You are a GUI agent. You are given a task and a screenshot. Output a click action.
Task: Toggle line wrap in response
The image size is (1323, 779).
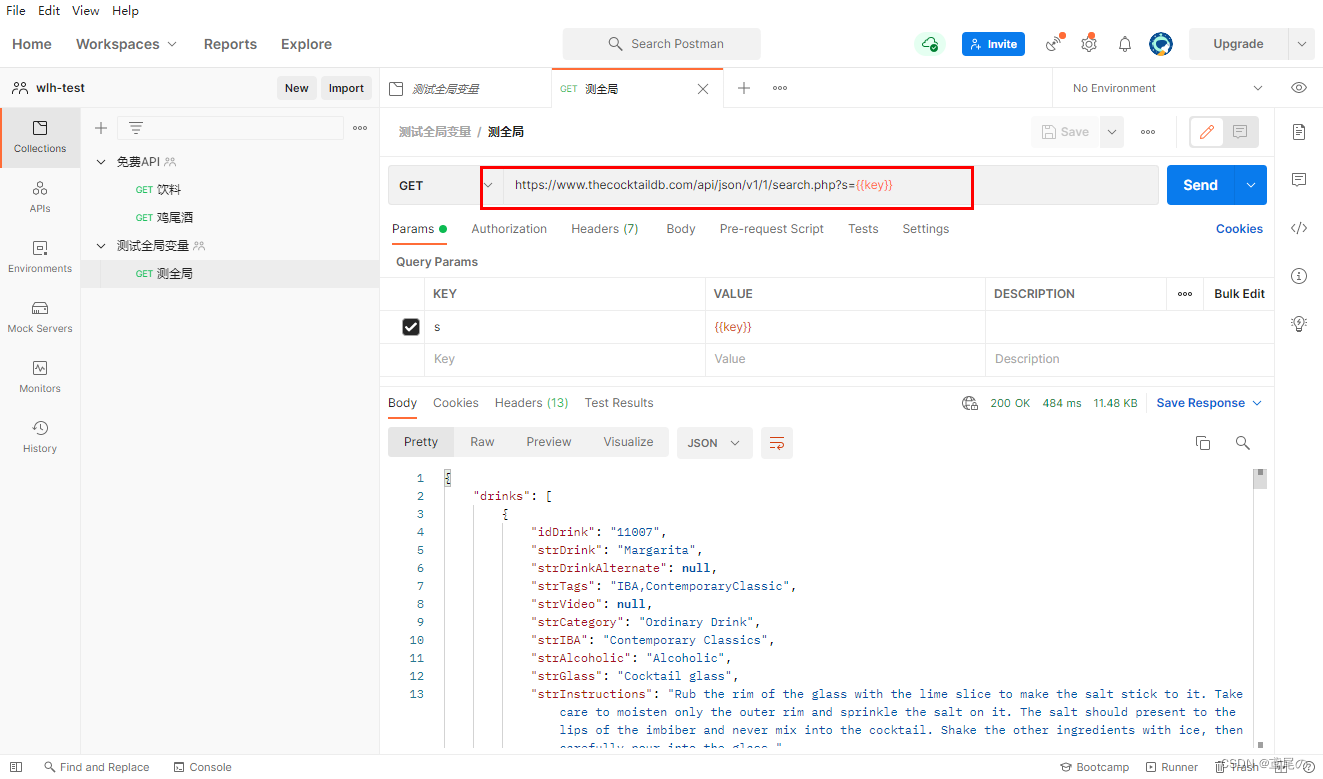[x=777, y=443]
